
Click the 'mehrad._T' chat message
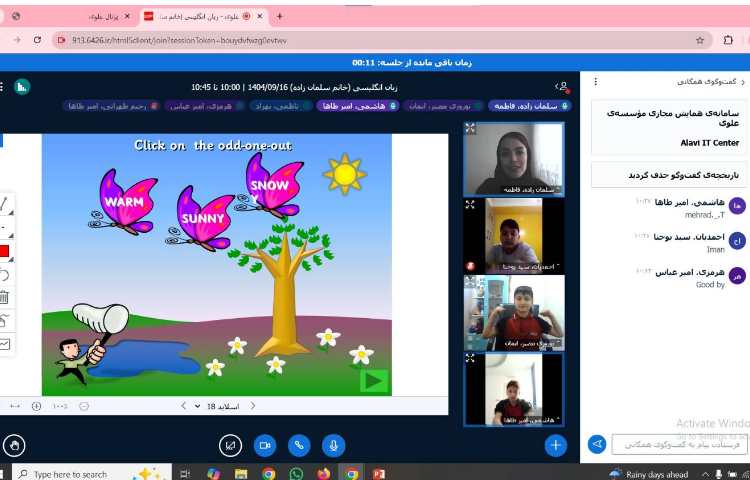click(x=705, y=216)
